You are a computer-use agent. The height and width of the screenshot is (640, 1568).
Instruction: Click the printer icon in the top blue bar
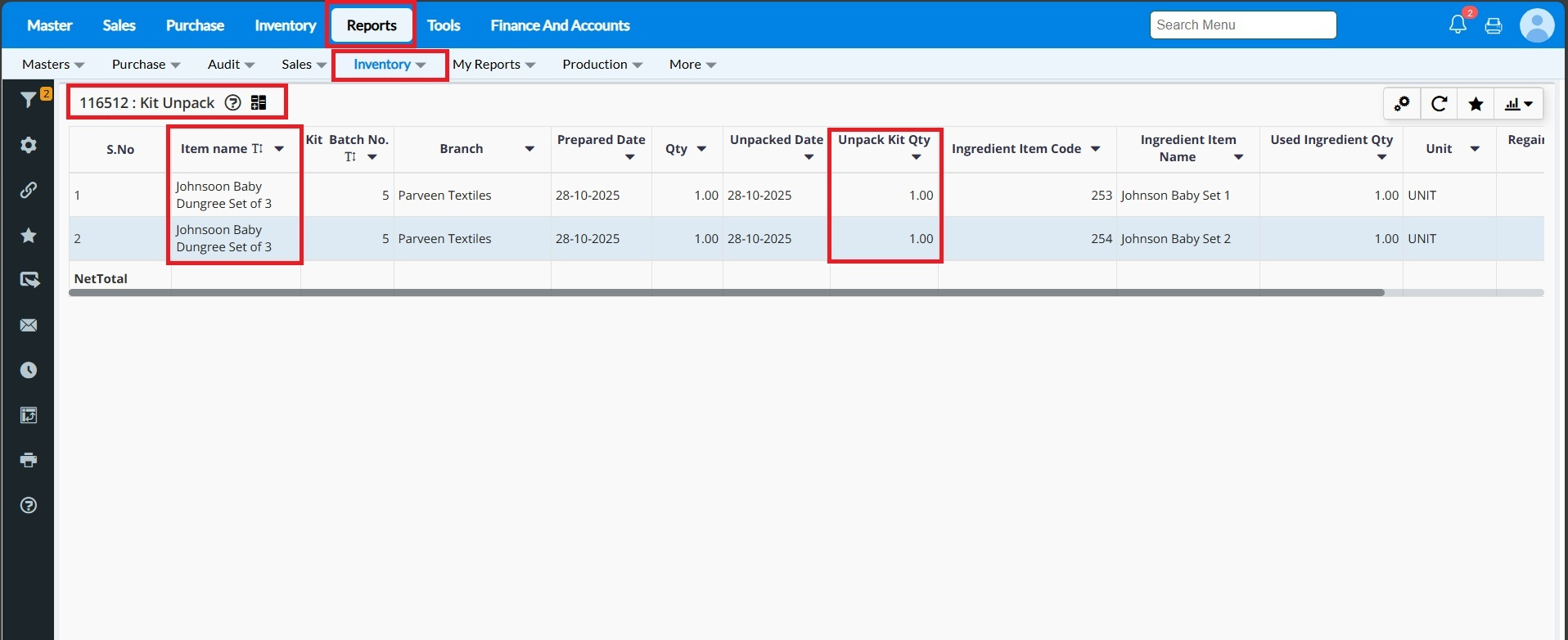click(1494, 25)
